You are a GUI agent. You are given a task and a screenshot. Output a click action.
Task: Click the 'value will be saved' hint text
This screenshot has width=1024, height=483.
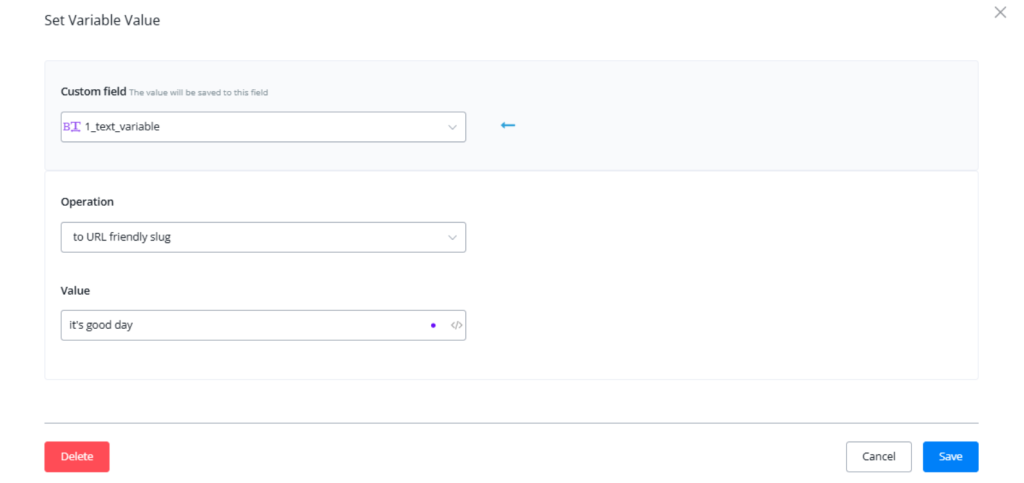point(198,92)
